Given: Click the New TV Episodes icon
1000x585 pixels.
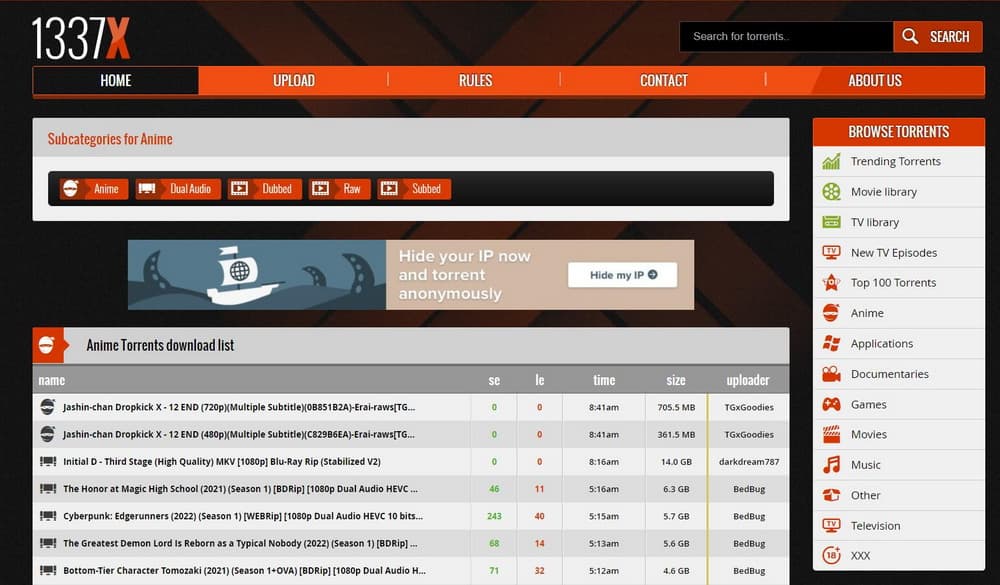Looking at the screenshot, I should click(x=831, y=253).
